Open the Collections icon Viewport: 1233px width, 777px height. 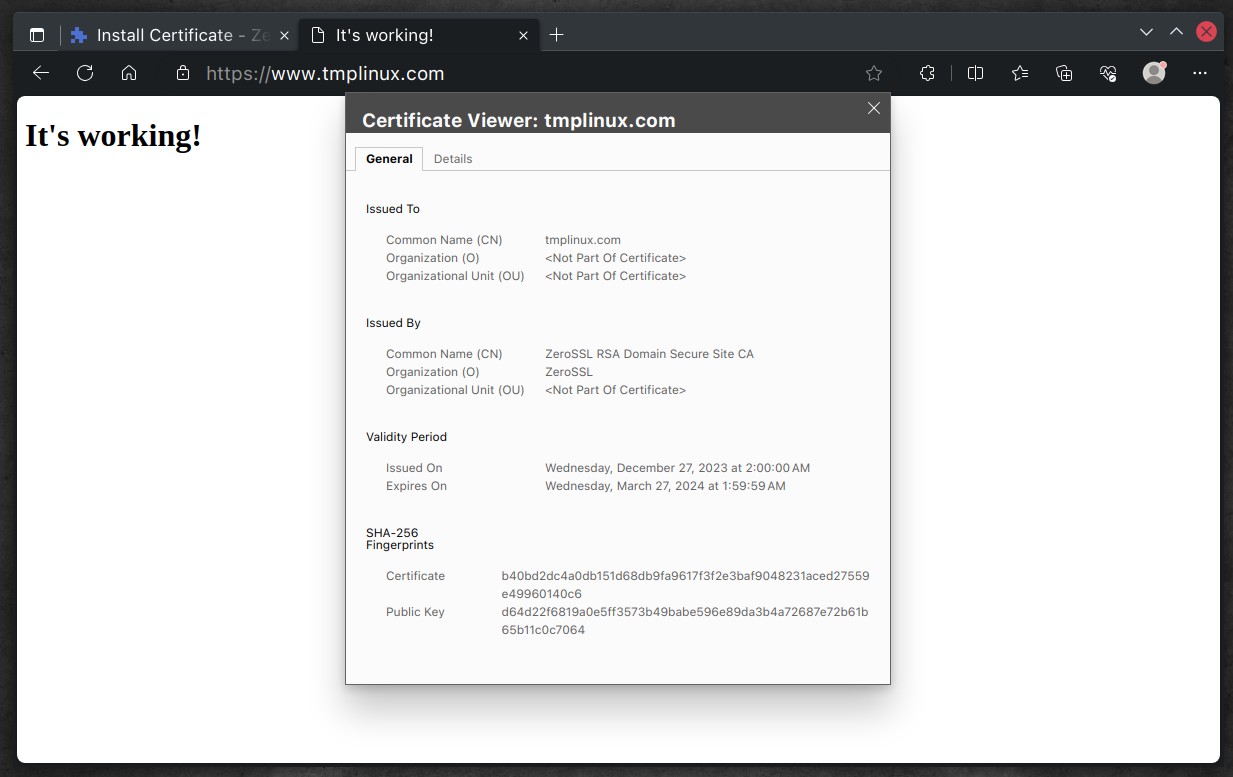click(1064, 73)
